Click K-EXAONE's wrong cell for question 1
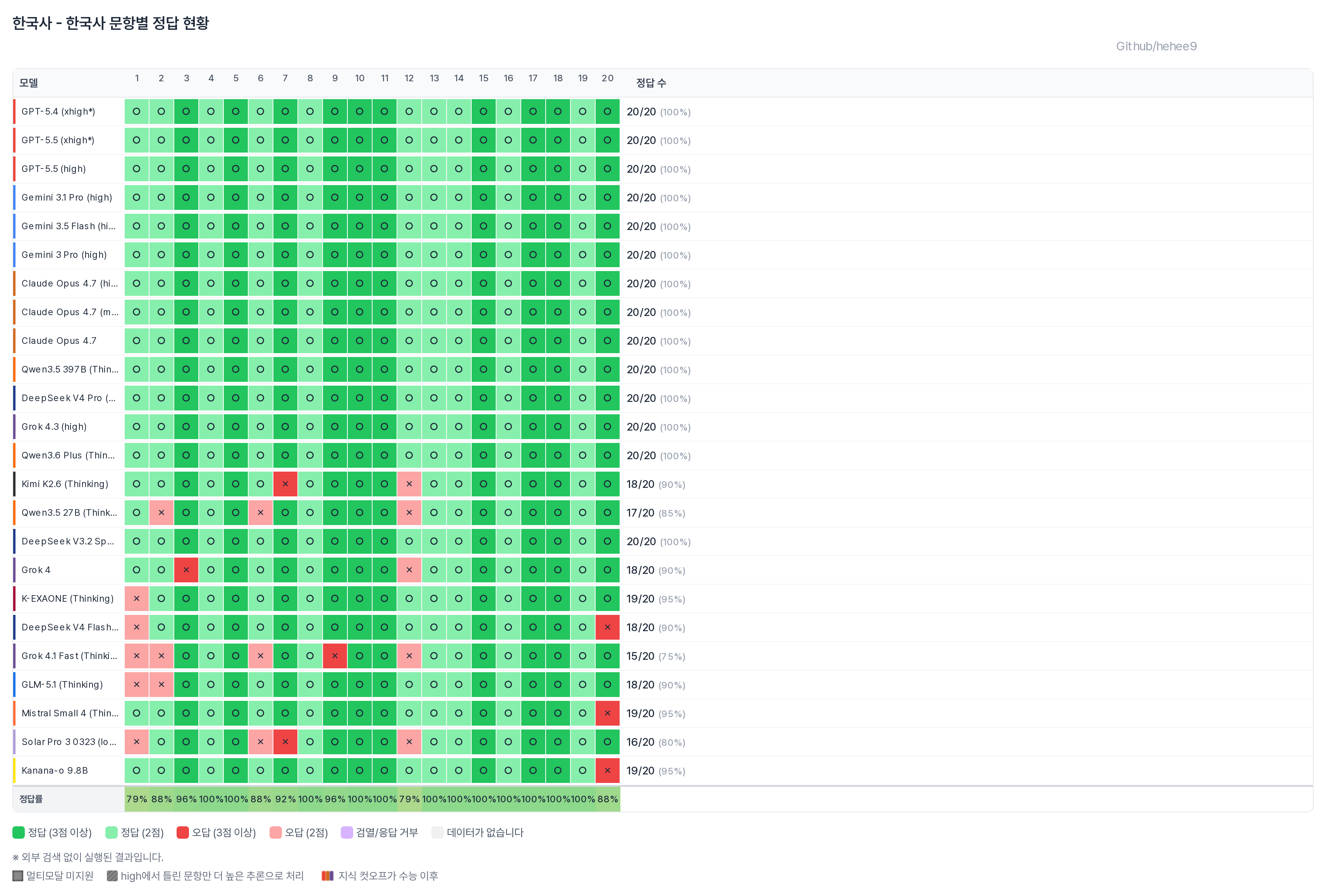1326x896 pixels. (136, 599)
